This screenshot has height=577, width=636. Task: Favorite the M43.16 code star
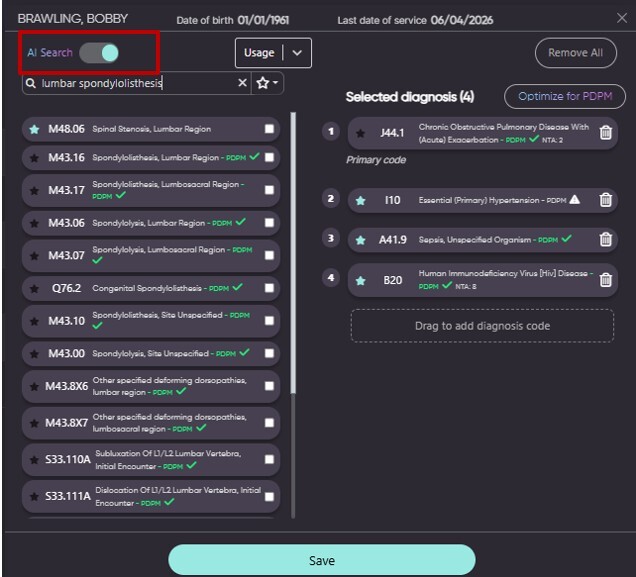click(34, 158)
